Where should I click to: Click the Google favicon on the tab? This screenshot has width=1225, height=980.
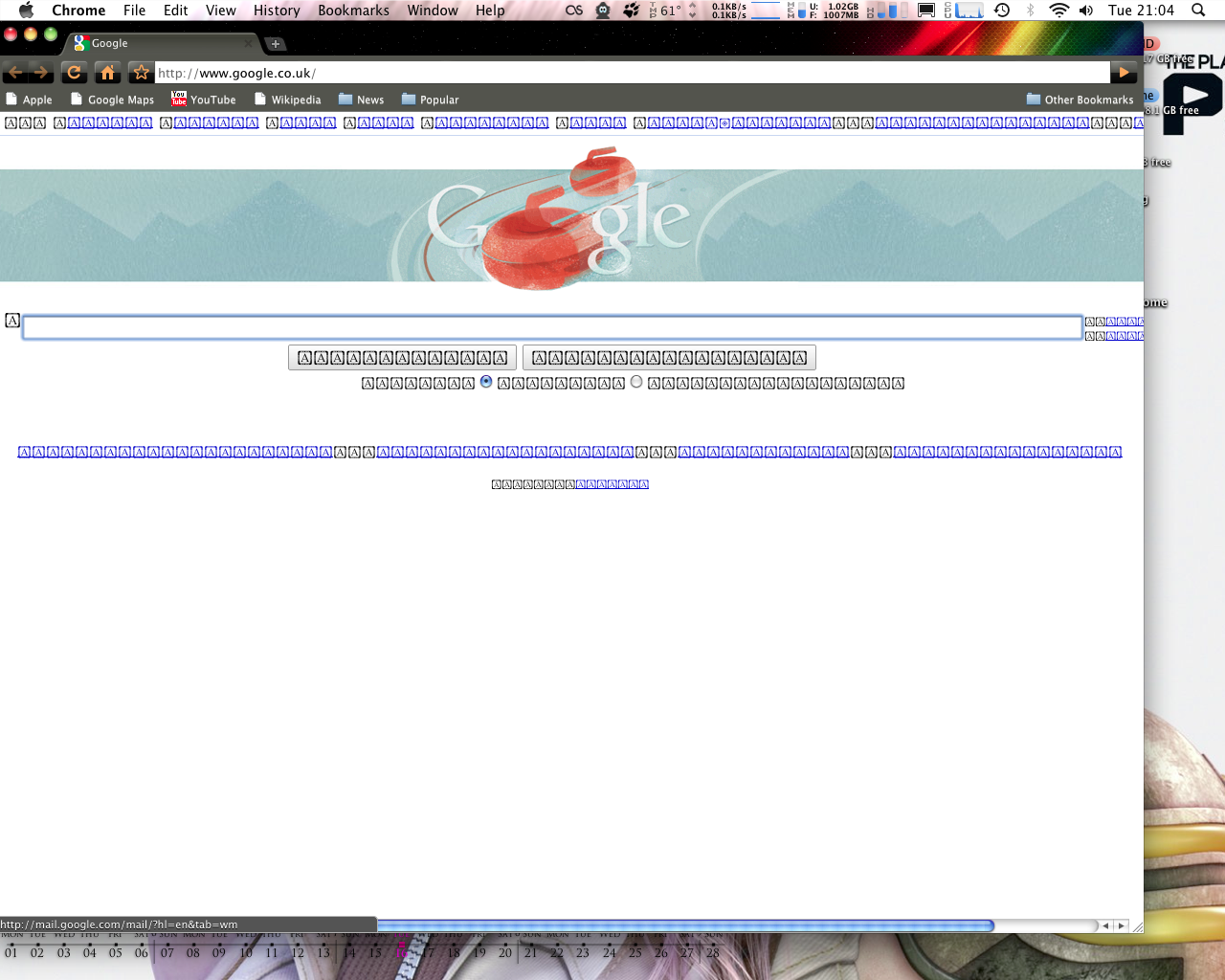[x=81, y=43]
